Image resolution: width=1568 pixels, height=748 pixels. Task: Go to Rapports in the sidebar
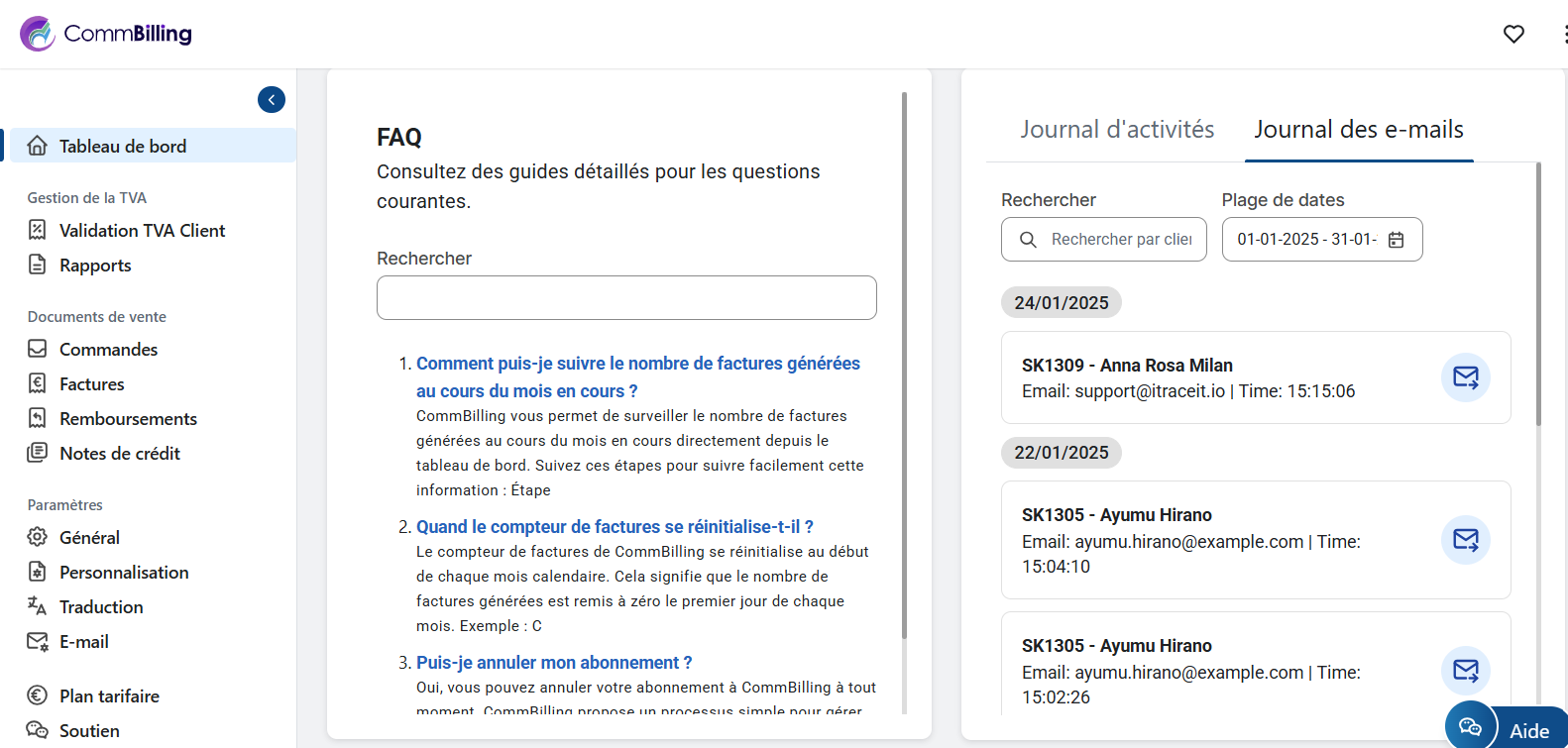[95, 265]
